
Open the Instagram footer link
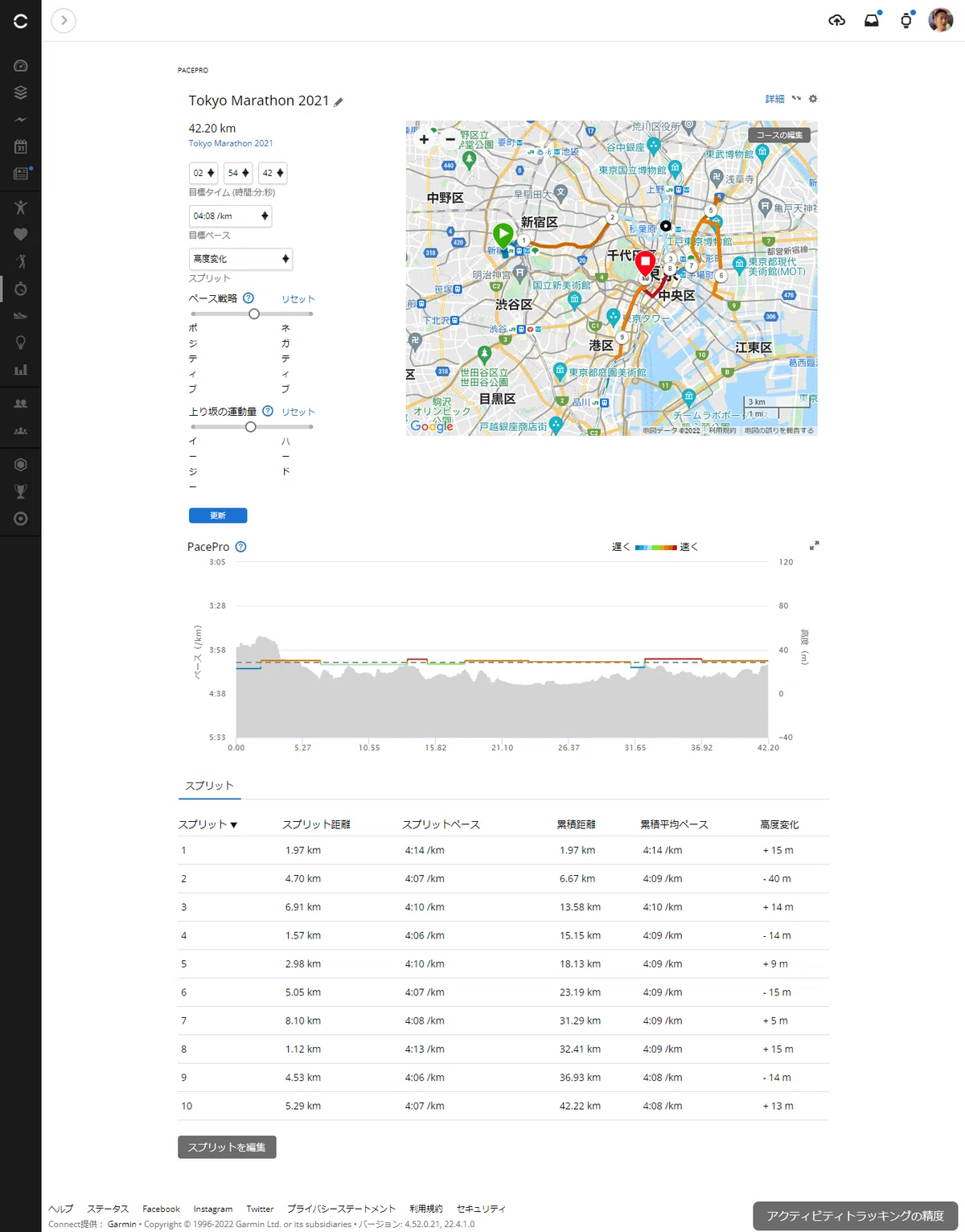click(x=213, y=1209)
